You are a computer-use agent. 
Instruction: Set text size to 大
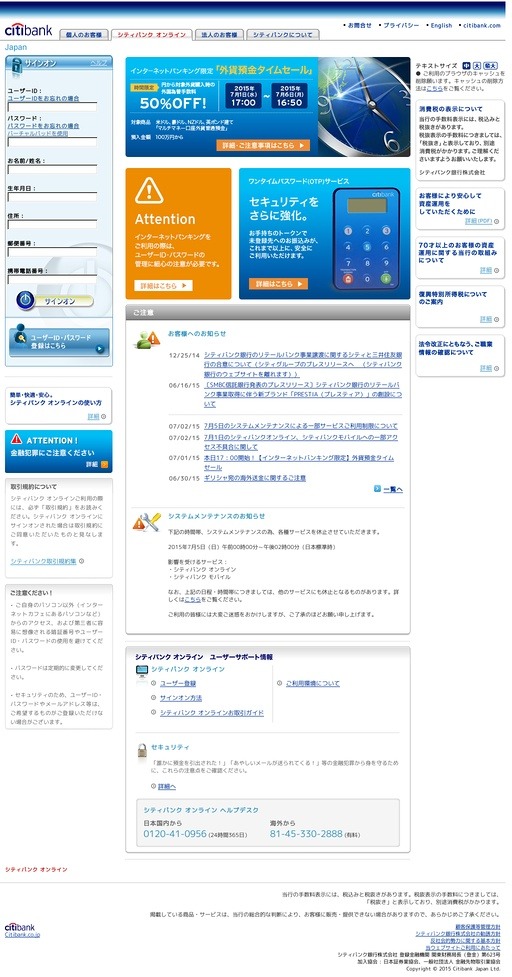point(477,65)
